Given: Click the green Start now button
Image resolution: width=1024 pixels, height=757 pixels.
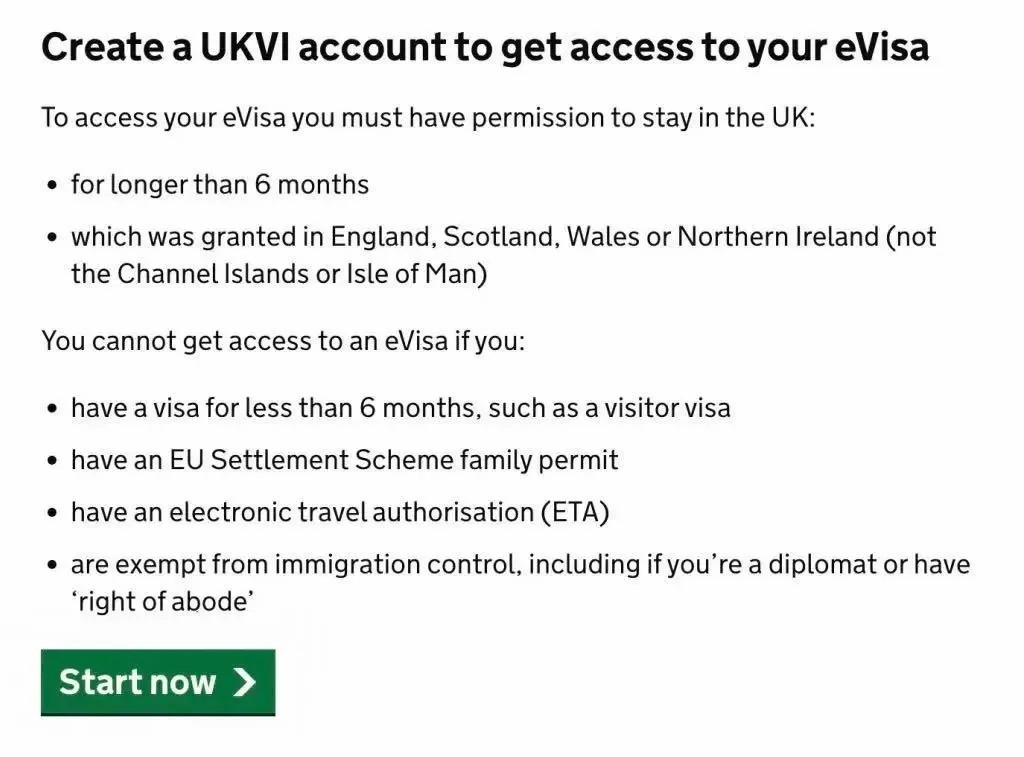Looking at the screenshot, I should pyautogui.click(x=158, y=682).
